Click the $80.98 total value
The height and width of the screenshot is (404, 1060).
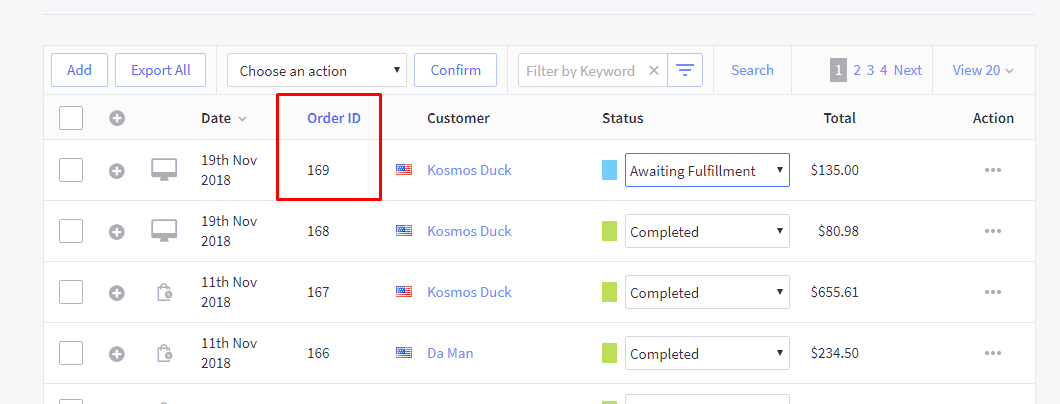pyautogui.click(x=838, y=231)
